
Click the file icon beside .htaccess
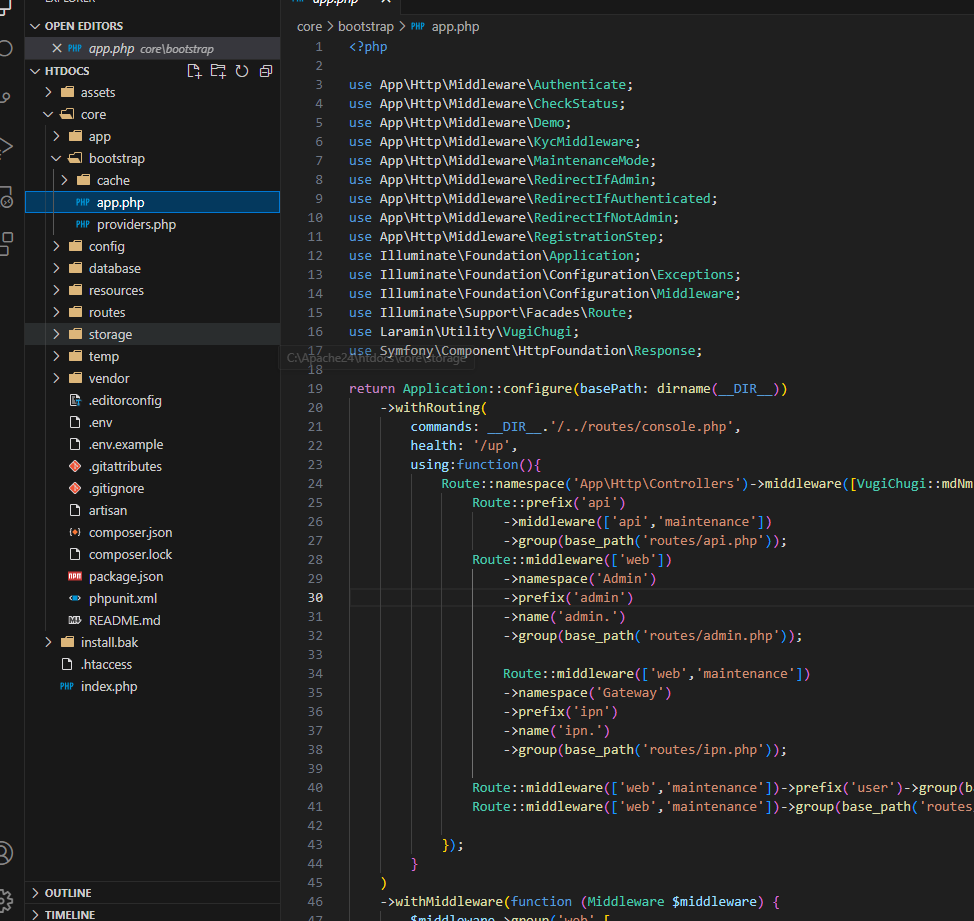[x=67, y=665]
